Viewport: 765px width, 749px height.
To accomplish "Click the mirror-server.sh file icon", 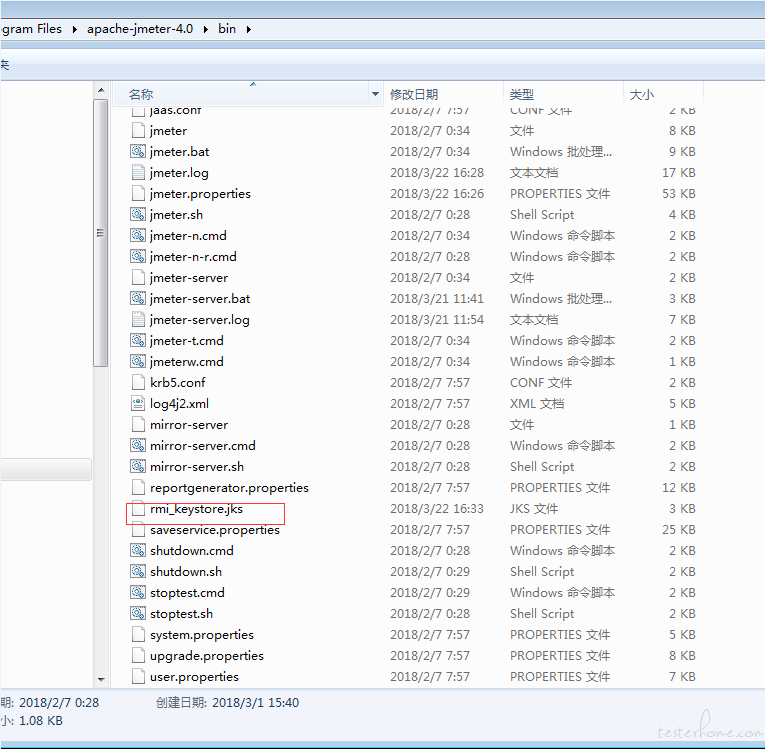I will (x=138, y=467).
